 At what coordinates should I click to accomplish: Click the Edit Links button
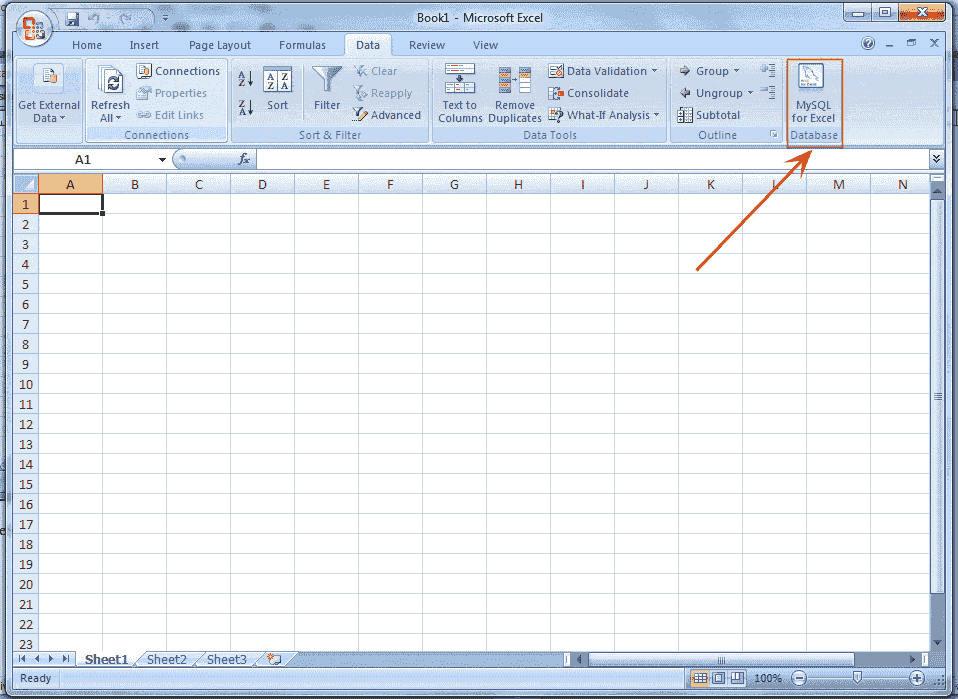(177, 114)
